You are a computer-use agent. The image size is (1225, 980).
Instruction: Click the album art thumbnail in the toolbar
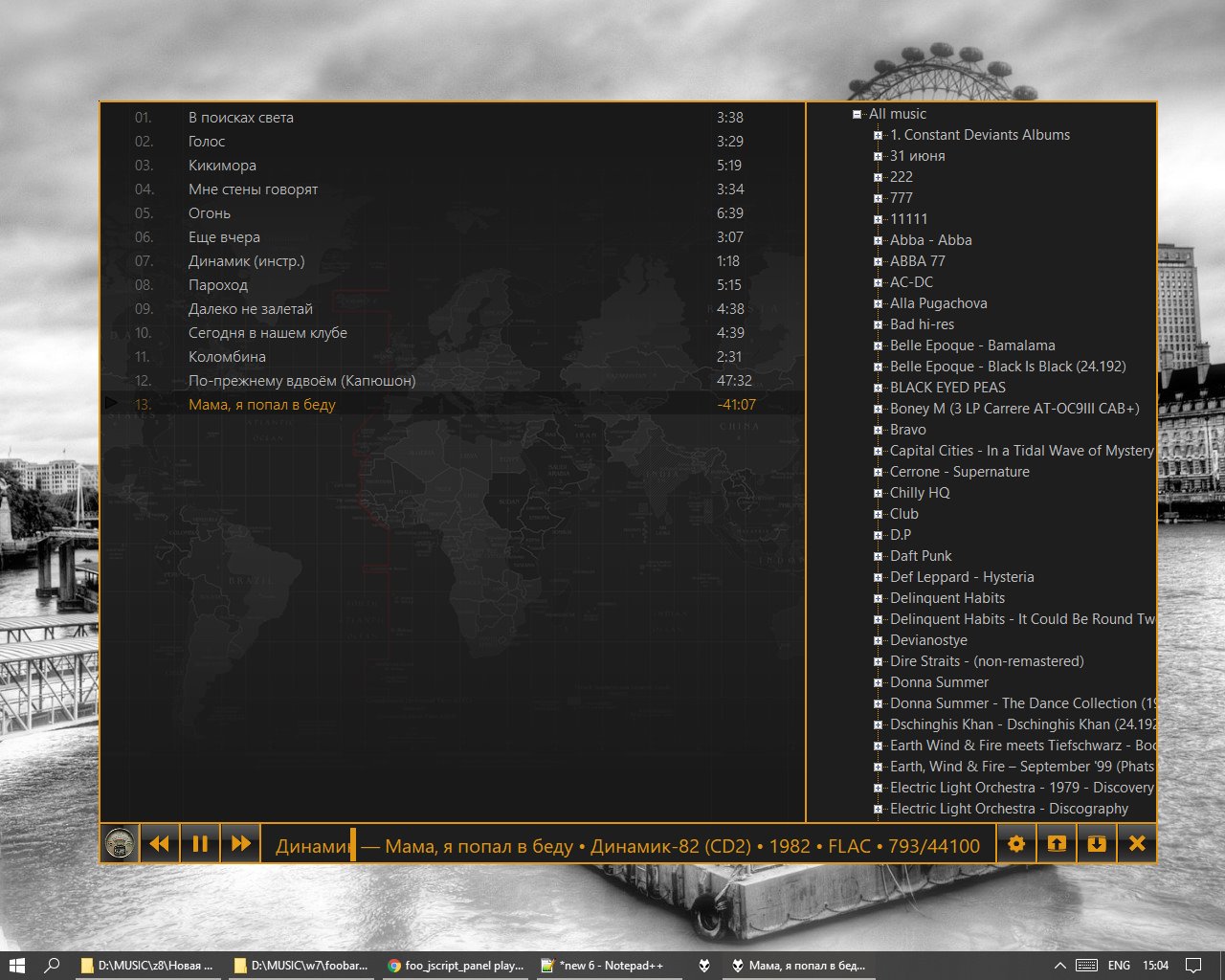click(121, 844)
